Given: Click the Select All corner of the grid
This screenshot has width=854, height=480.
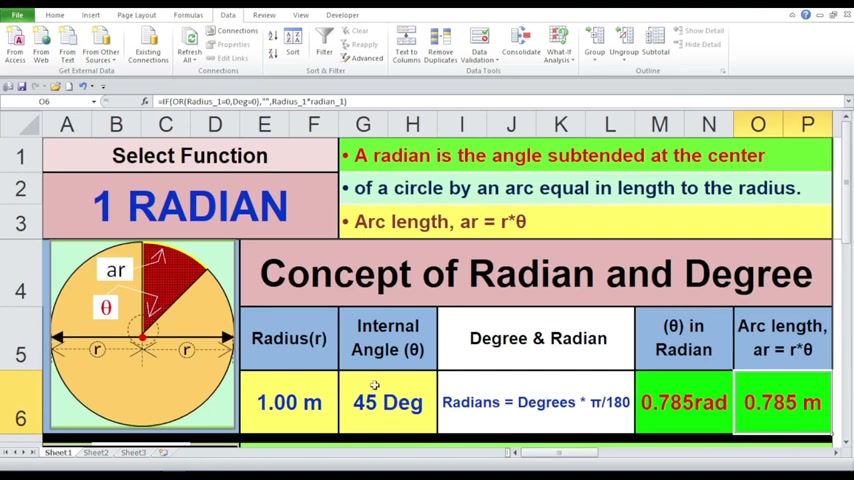Looking at the screenshot, I should [22, 124].
